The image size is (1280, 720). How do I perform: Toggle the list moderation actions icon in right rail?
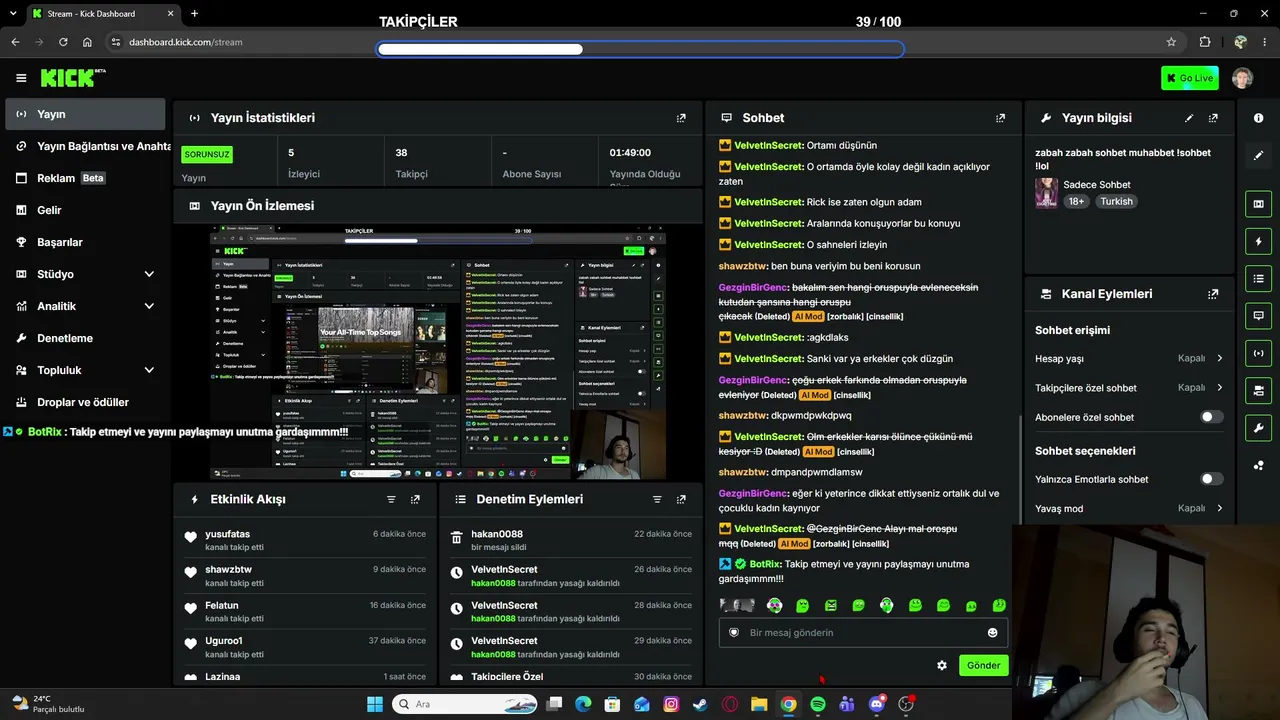point(1258,278)
